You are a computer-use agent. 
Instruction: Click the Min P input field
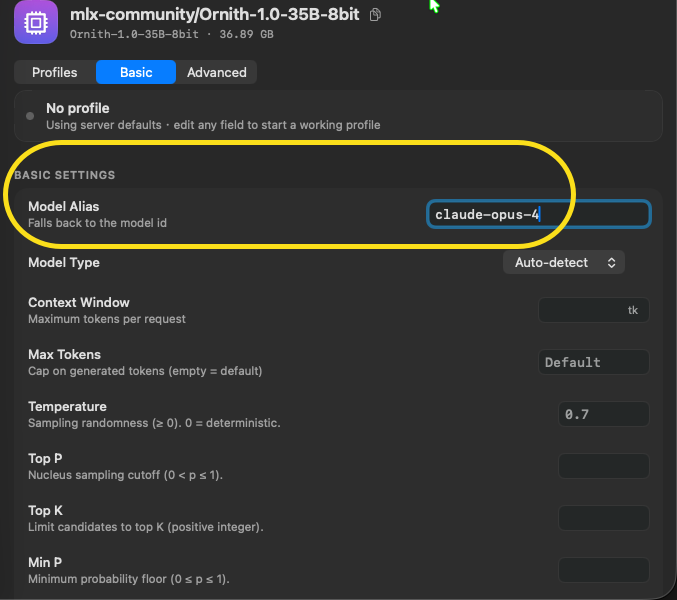click(x=604, y=570)
